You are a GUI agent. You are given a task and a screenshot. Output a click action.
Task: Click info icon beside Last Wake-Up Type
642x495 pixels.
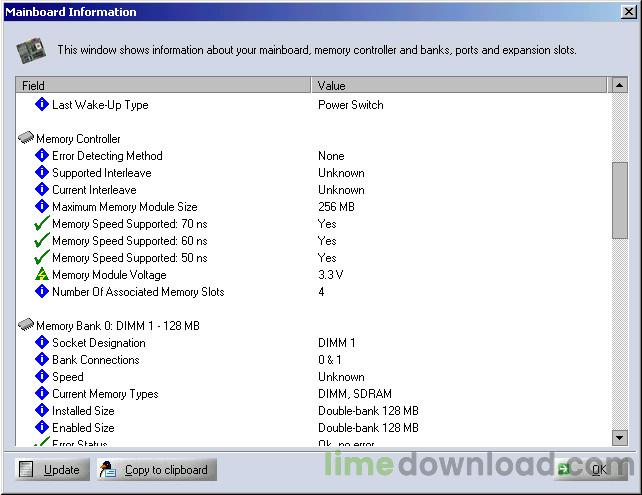click(x=41, y=105)
